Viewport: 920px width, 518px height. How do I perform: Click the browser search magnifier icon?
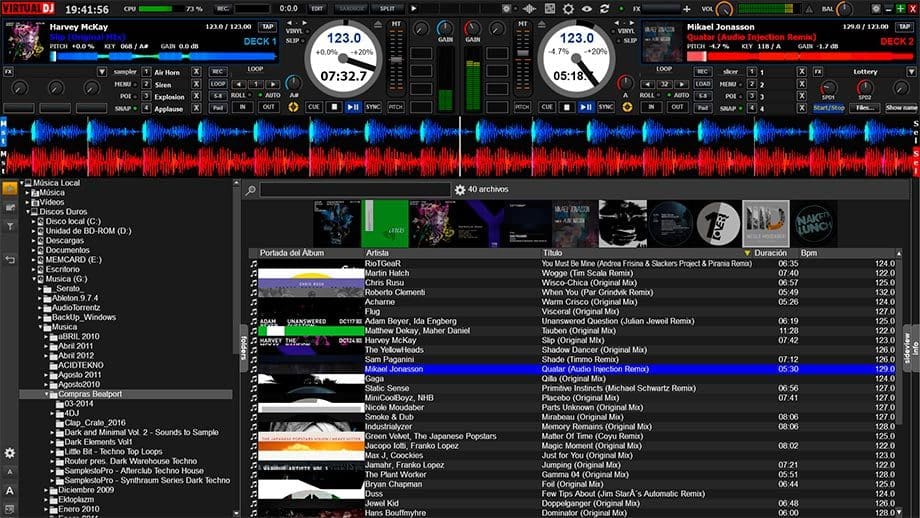pyautogui.click(x=251, y=190)
